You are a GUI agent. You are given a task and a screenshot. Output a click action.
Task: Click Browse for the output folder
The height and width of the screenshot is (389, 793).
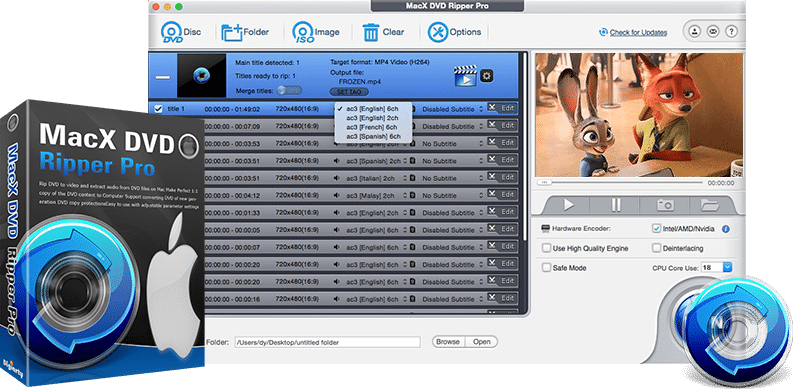[448, 341]
